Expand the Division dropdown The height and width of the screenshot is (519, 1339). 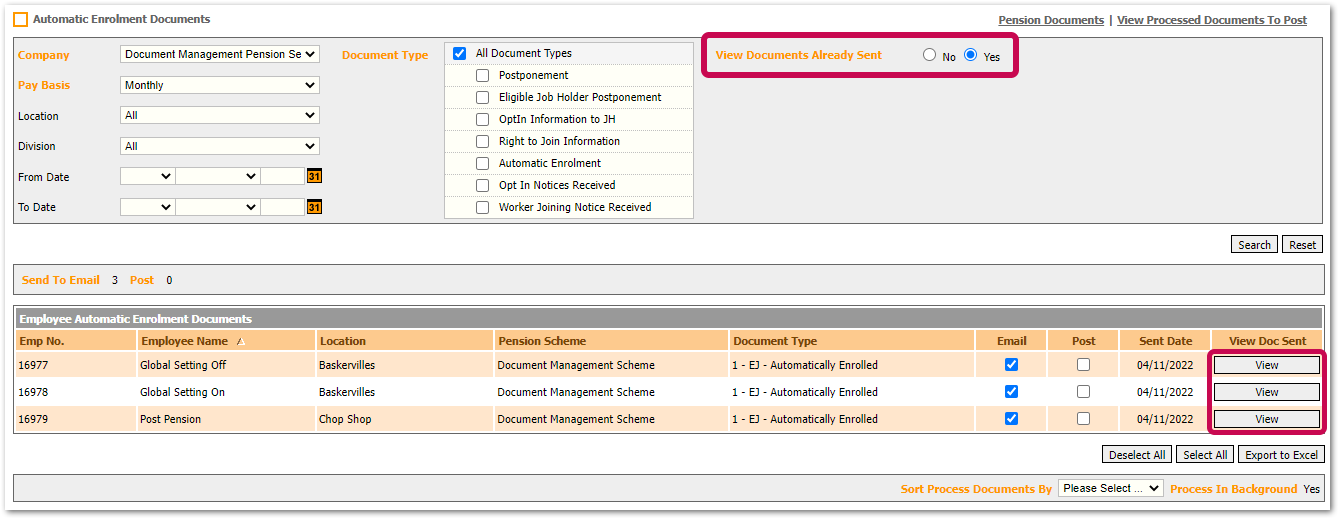(219, 147)
